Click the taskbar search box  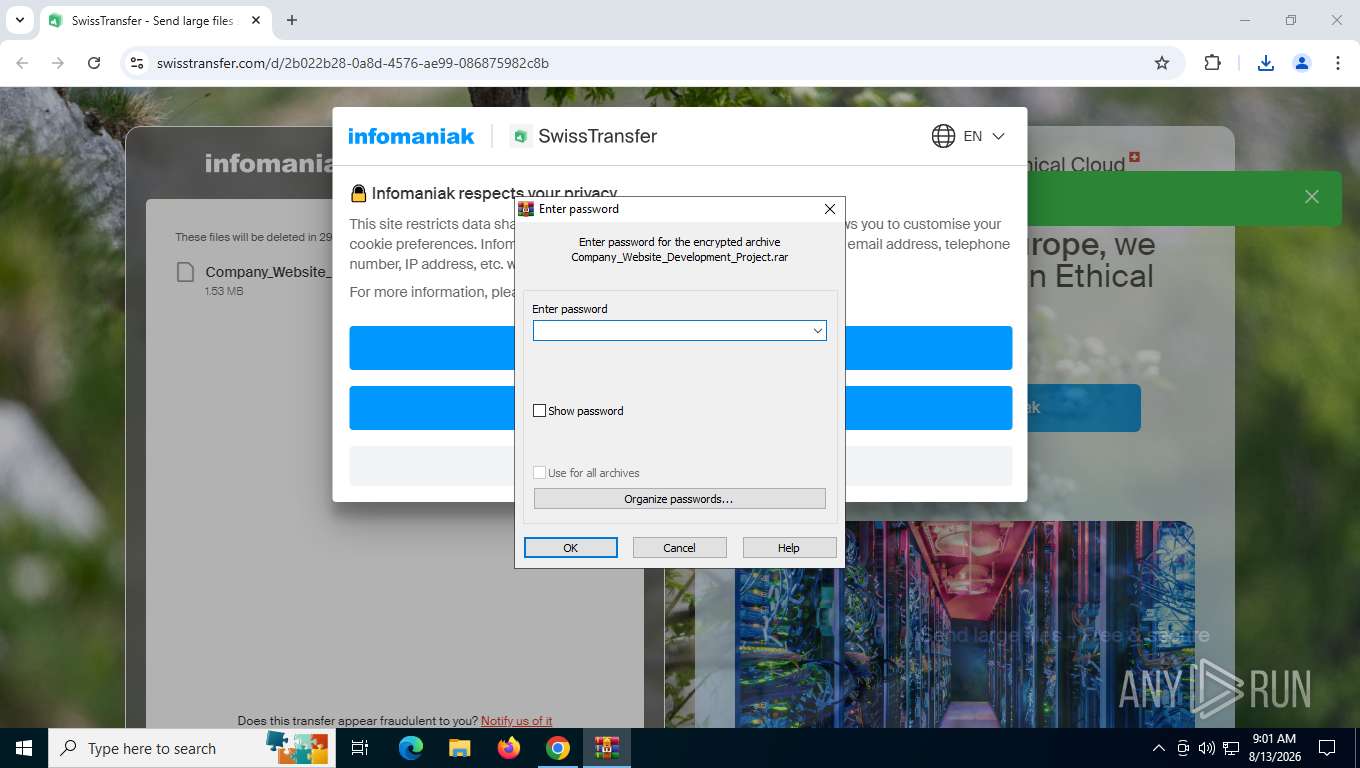190,748
